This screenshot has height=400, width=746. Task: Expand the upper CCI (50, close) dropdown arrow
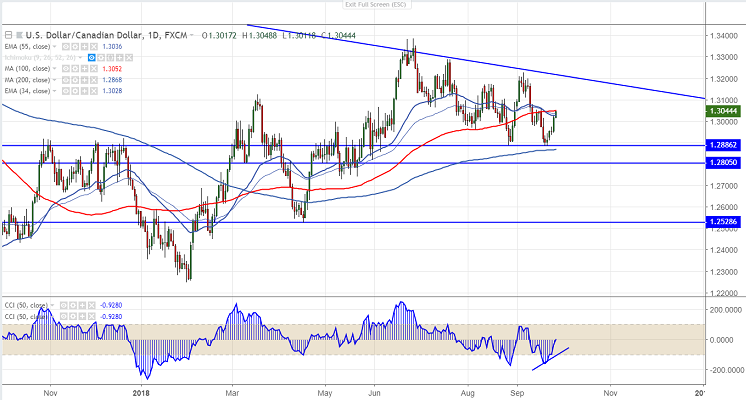point(52,305)
